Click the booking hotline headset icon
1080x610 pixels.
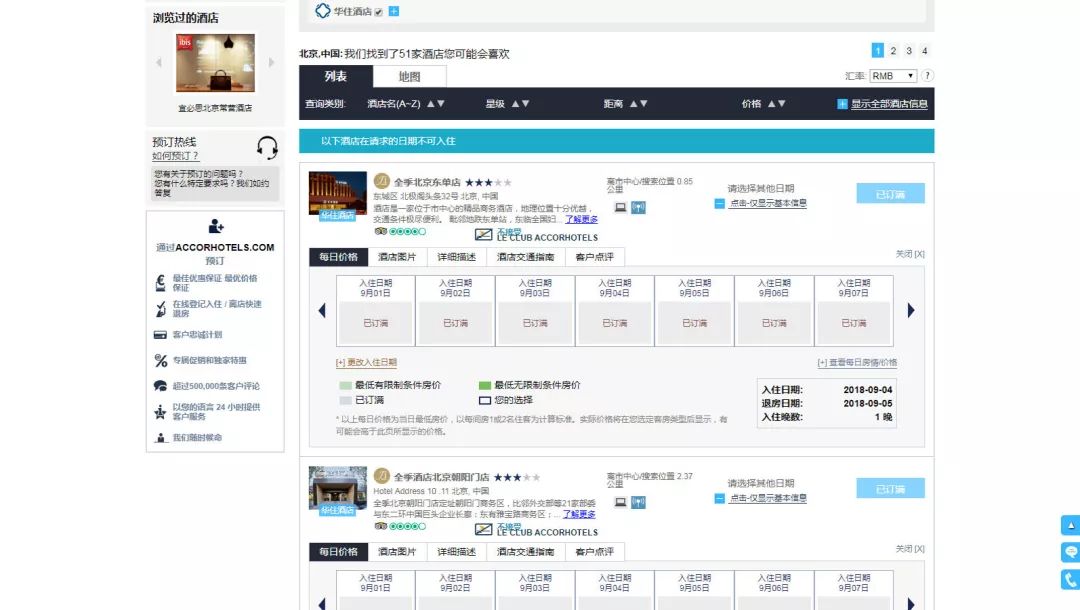click(267, 147)
